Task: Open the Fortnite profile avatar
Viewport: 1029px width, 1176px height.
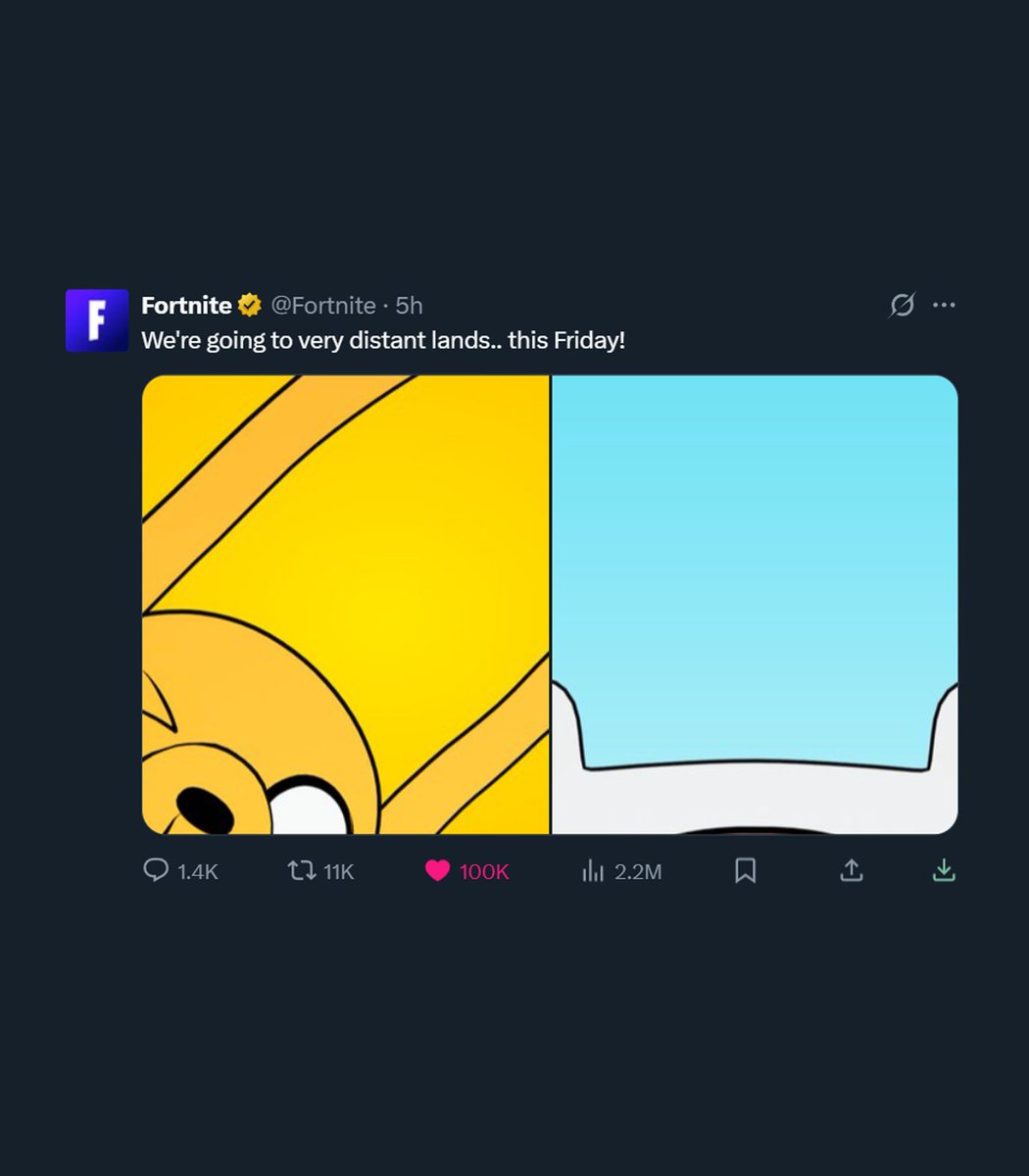Action: click(97, 320)
